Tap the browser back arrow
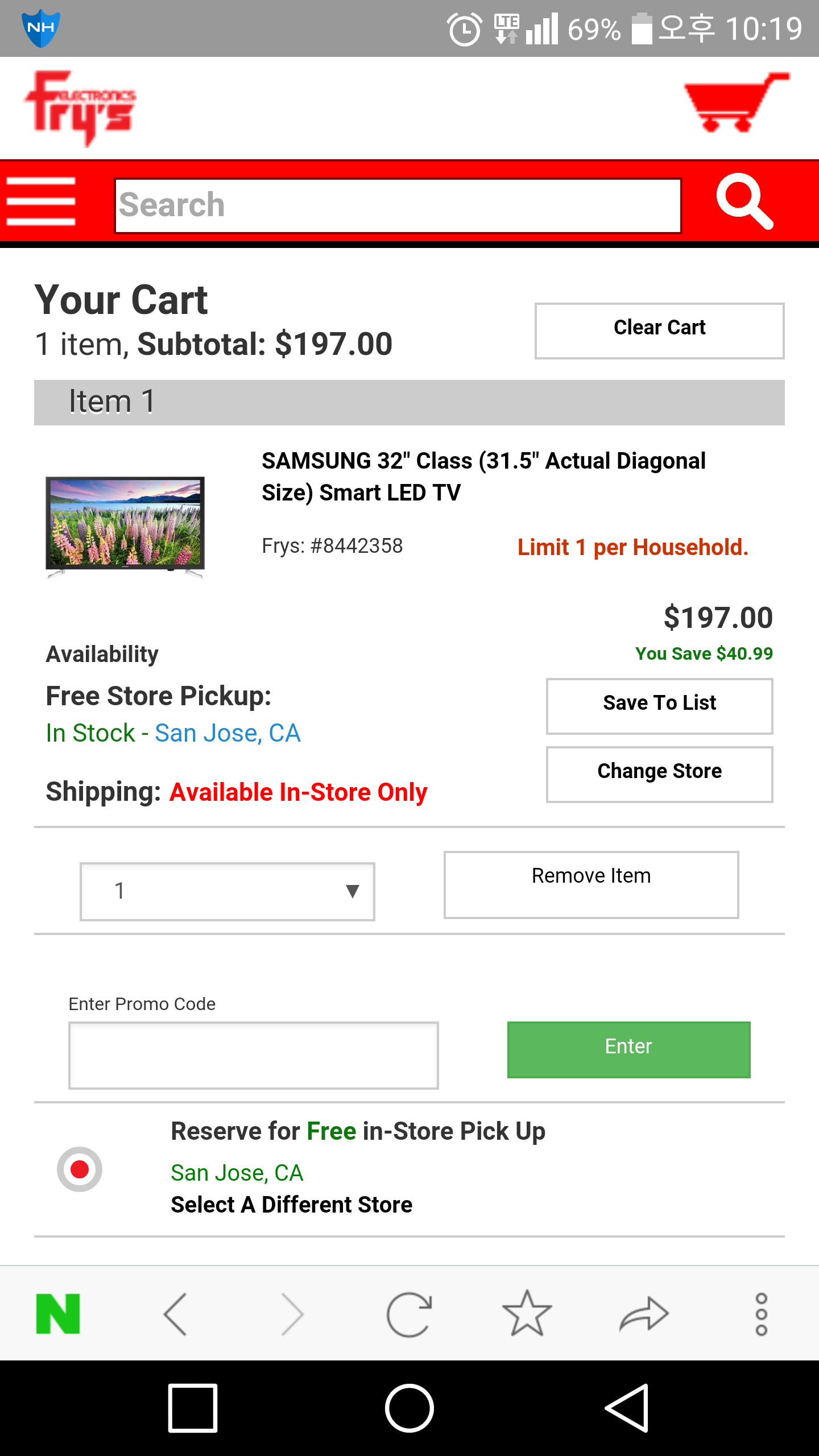819x1456 pixels. (175, 1314)
